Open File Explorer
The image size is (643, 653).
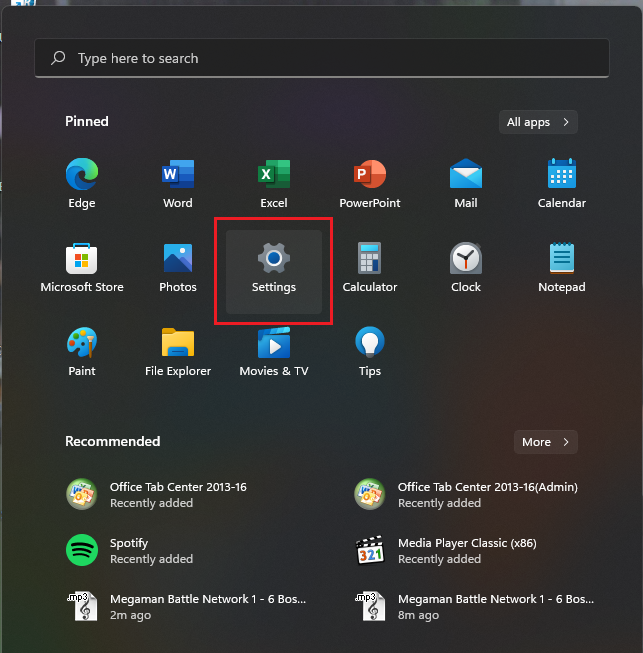tap(178, 351)
